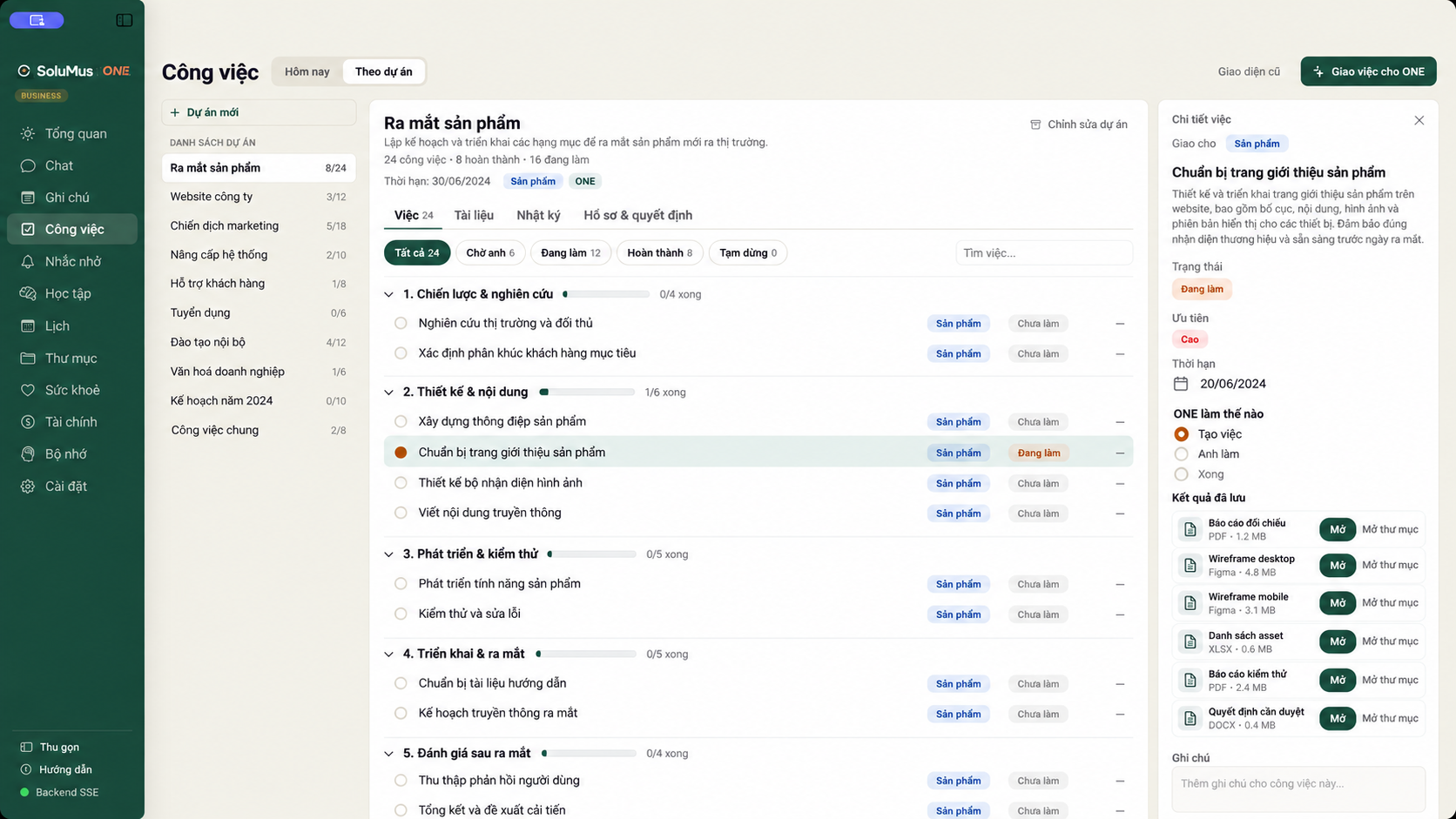Collapse section 5. Đánh giá sau ra mắt

(x=389, y=754)
